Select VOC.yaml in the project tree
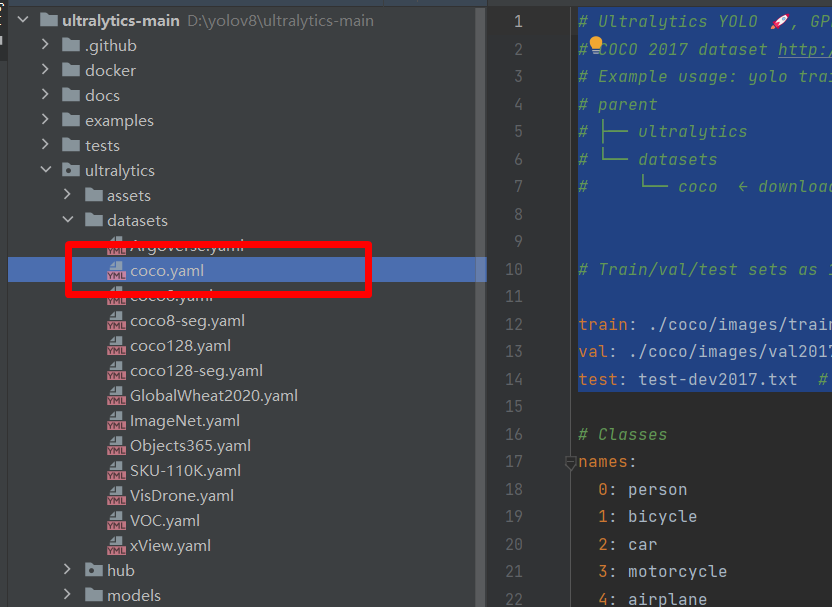 (x=165, y=521)
